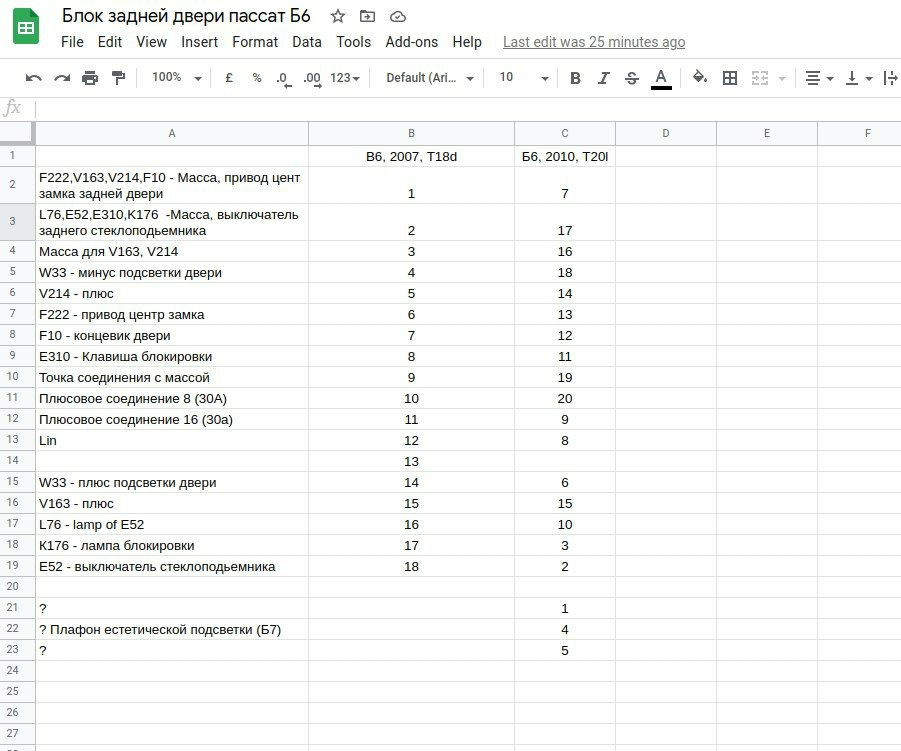Screen dimensions: 901x751
Task: Open the Insert menu
Action: coord(199,42)
